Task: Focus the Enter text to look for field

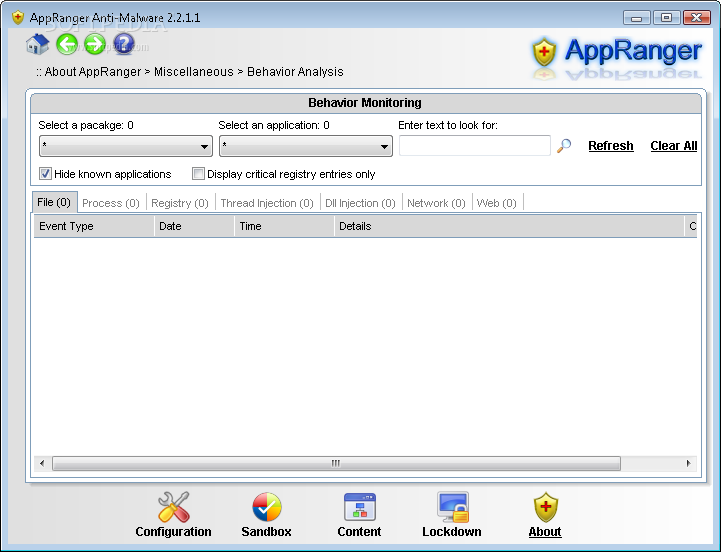Action: pos(475,145)
